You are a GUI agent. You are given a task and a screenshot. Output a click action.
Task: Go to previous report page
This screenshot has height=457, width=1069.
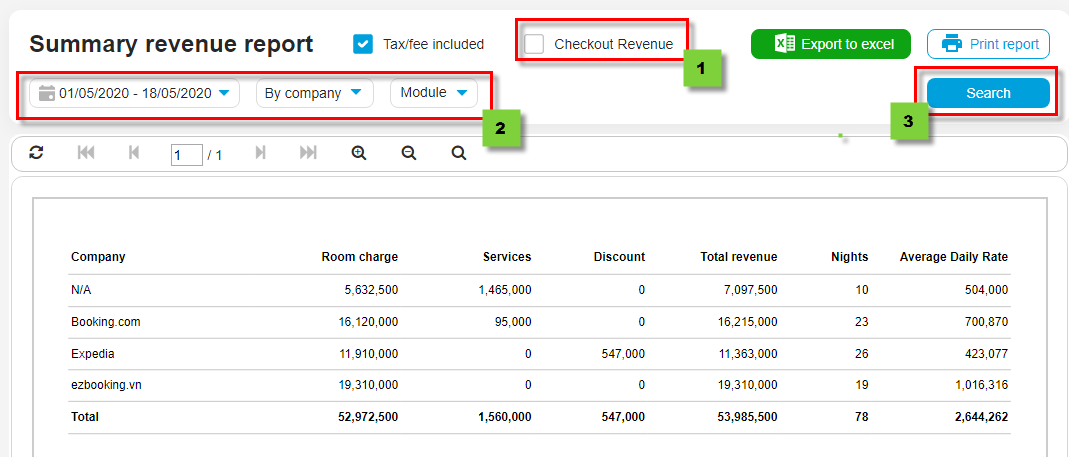tap(134, 153)
